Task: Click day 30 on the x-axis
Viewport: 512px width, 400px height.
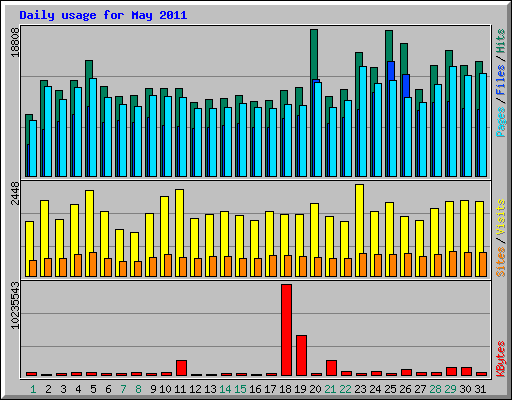Action: (465, 389)
